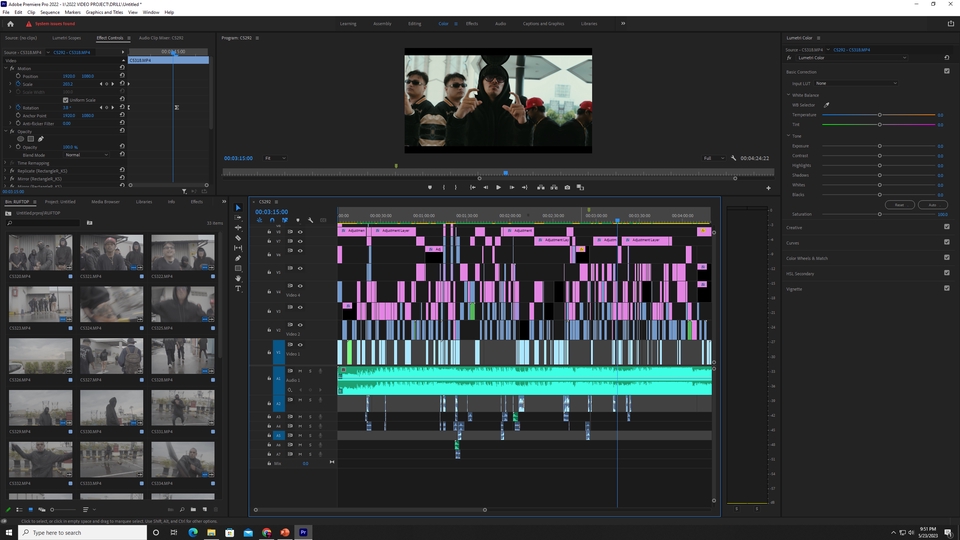
Task: Toggle the Vignette section checkbox
Action: 947,288
